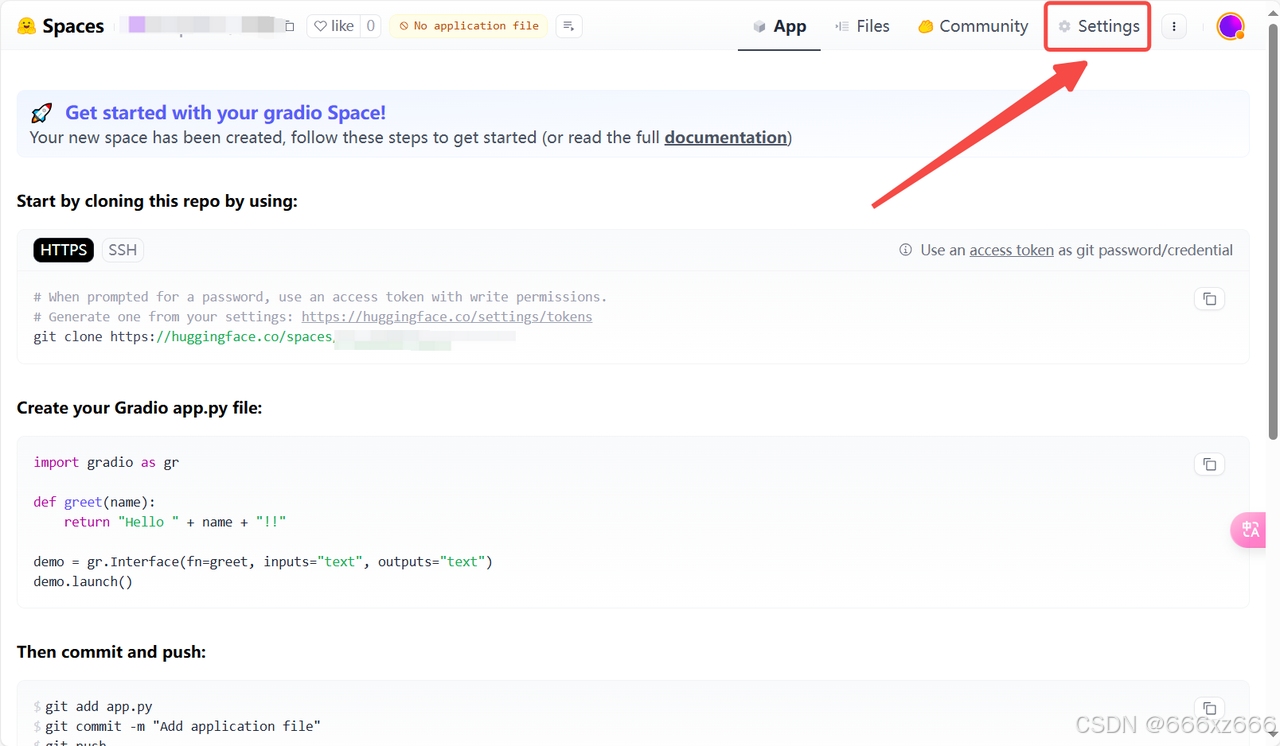This screenshot has height=746, width=1280.
Task: Open the logs list icon button
Action: point(568,26)
